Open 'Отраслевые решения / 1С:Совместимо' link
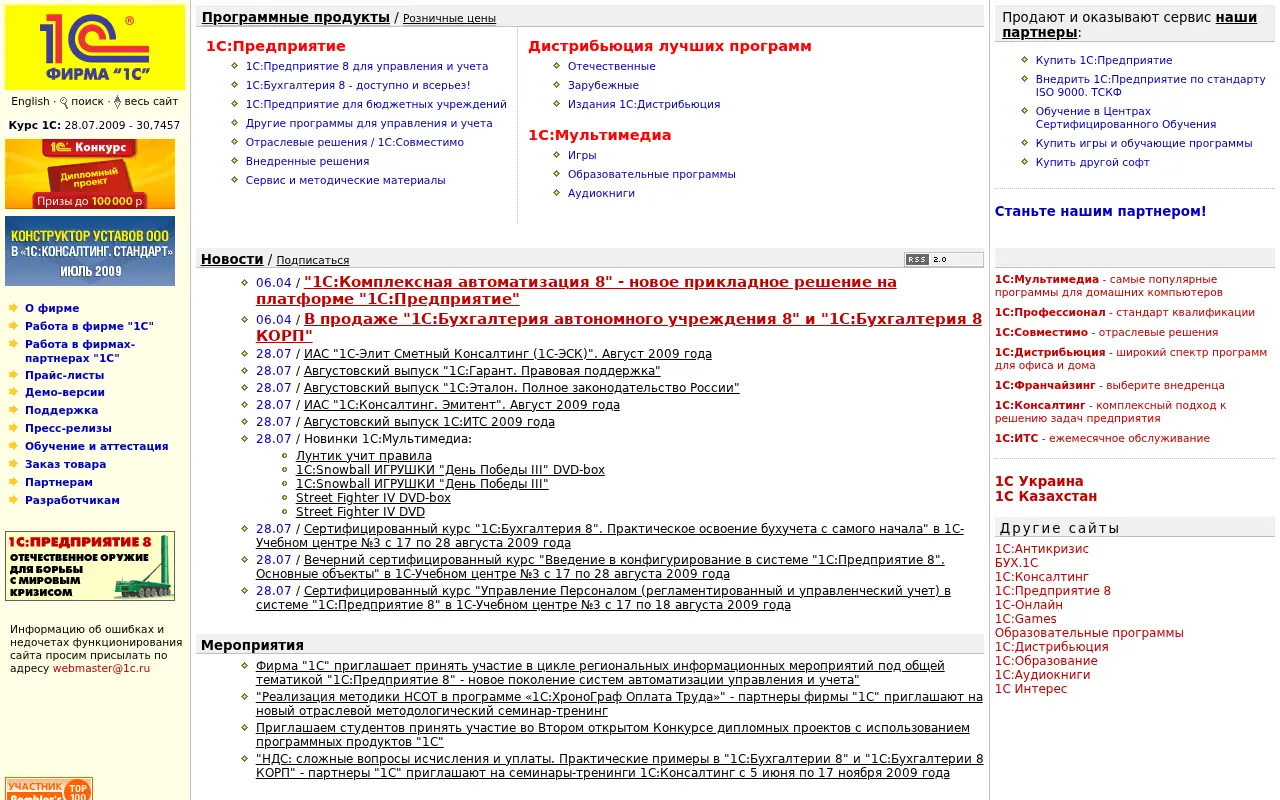 coord(355,143)
